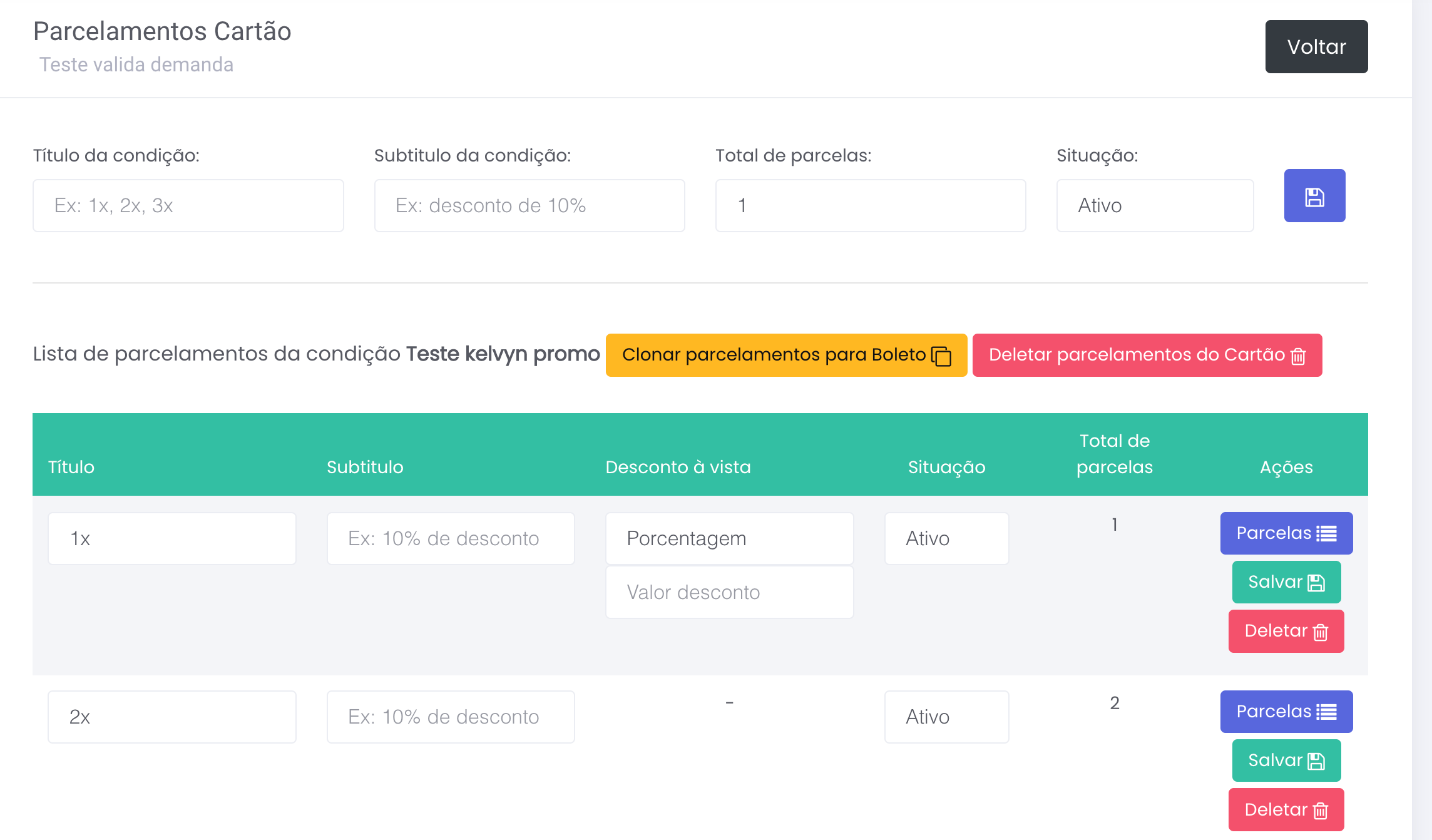Delete the 1x installment row
1432x840 pixels.
click(x=1286, y=631)
